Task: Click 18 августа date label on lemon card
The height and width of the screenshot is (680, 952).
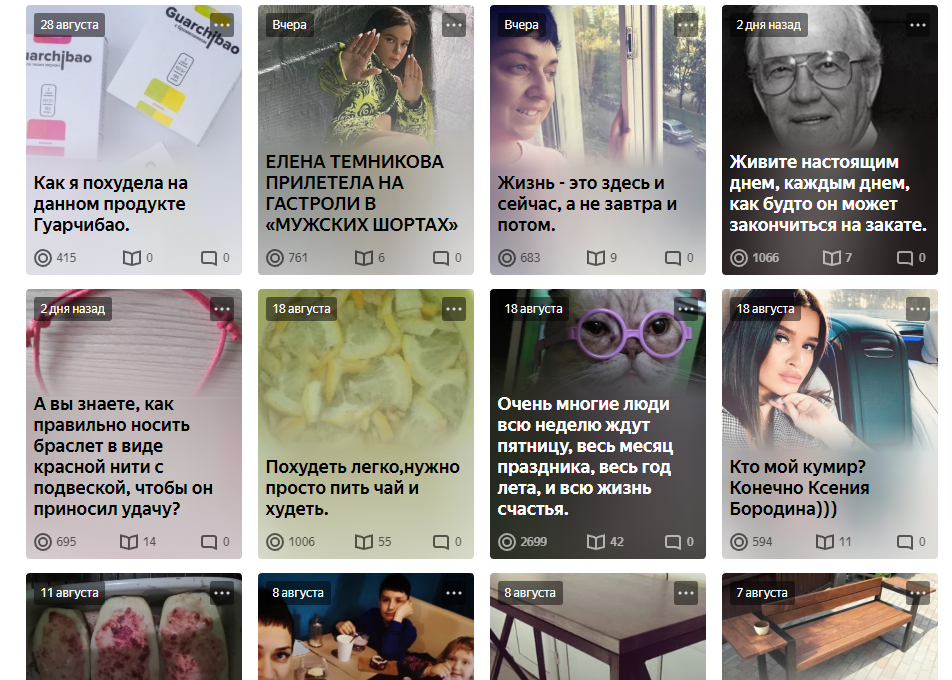Action: point(302,309)
